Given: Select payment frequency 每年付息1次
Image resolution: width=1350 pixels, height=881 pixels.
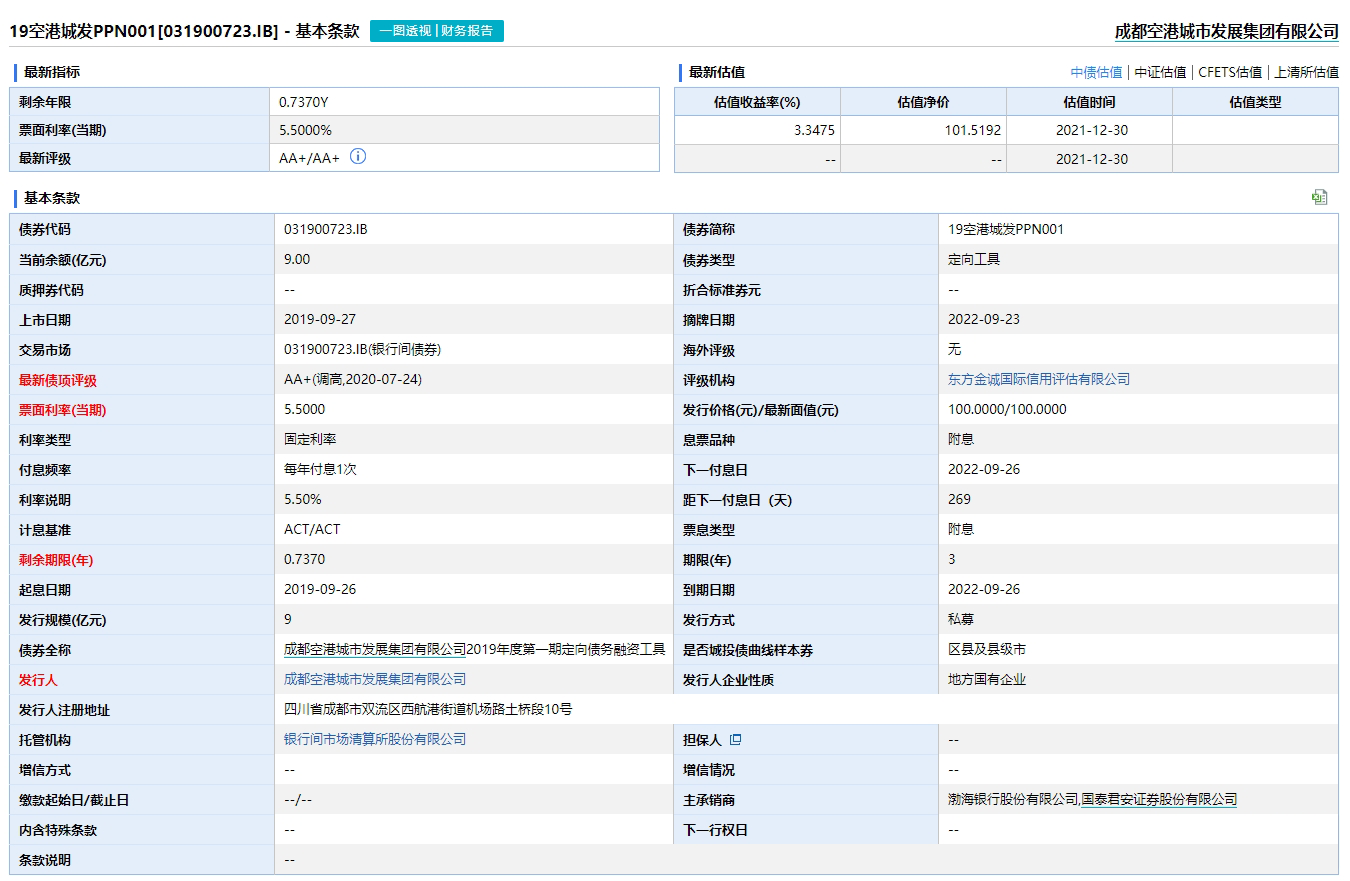Looking at the screenshot, I should (x=320, y=469).
